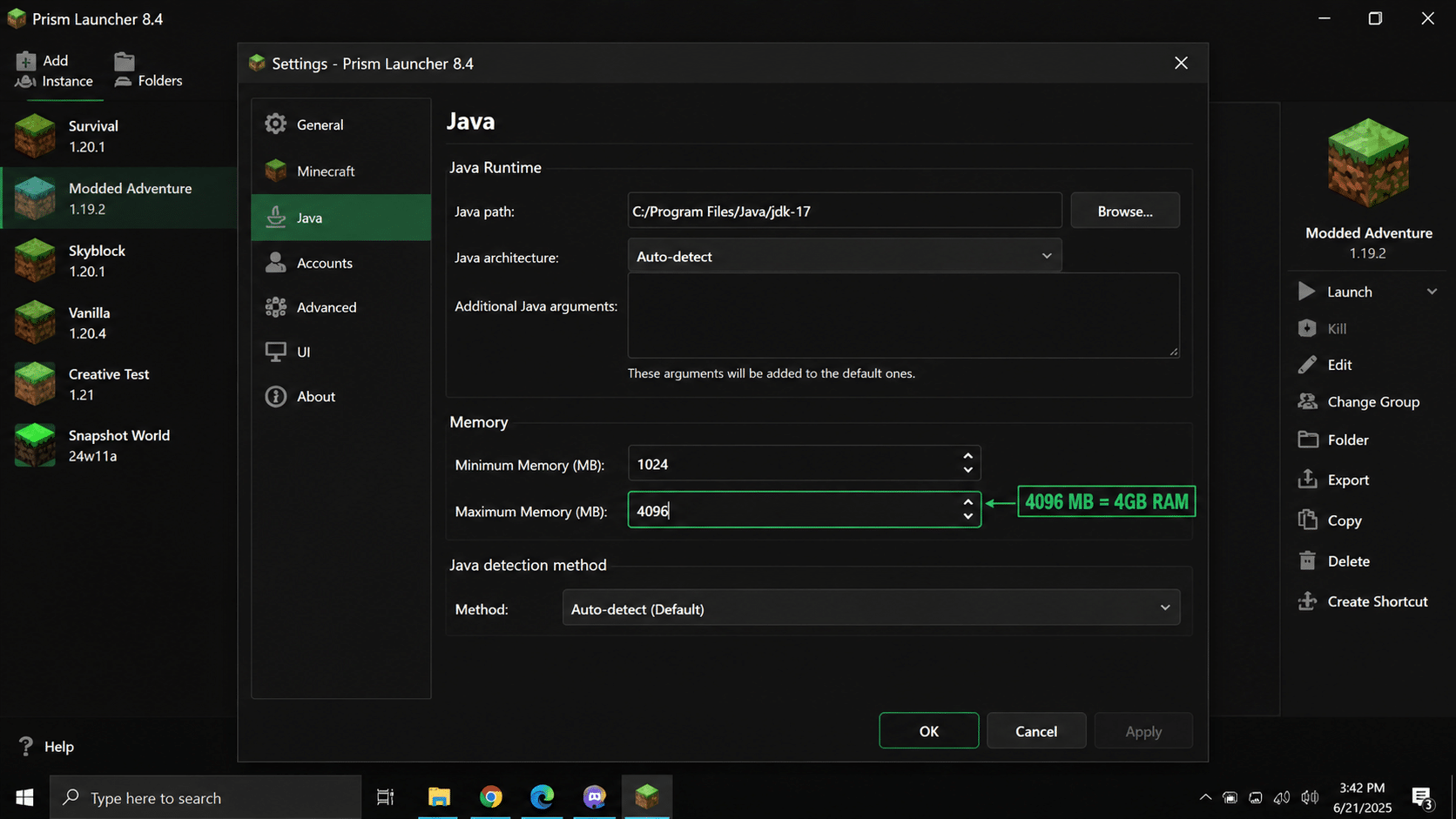Decrease Maximum Memory with the down arrow
This screenshot has width=1456, height=819.
(967, 517)
